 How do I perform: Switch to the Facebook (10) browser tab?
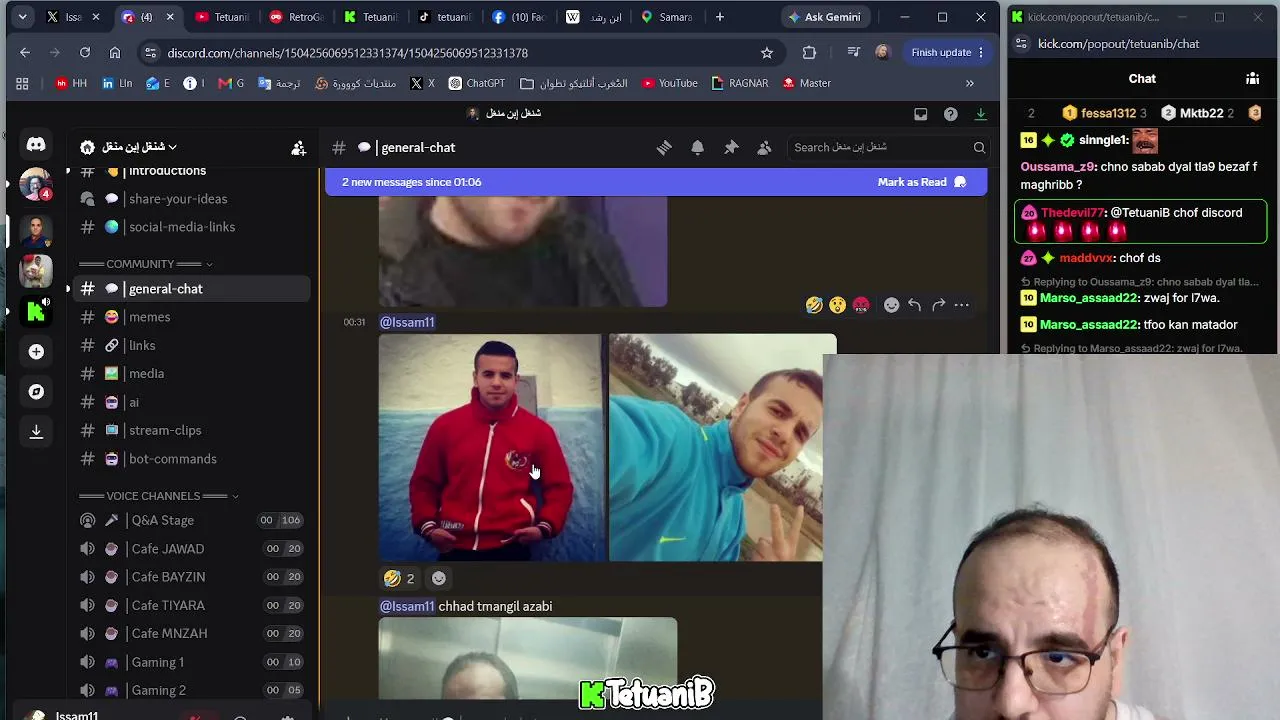point(518,17)
